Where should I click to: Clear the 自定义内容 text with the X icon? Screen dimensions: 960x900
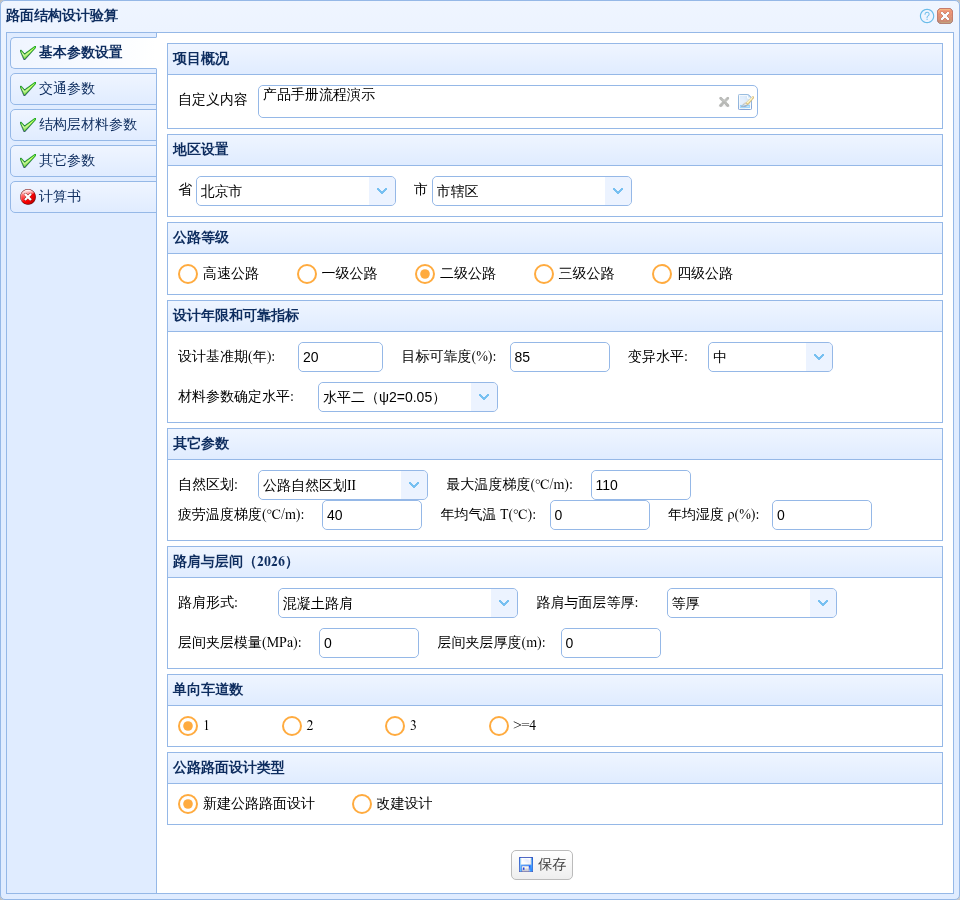(x=724, y=102)
